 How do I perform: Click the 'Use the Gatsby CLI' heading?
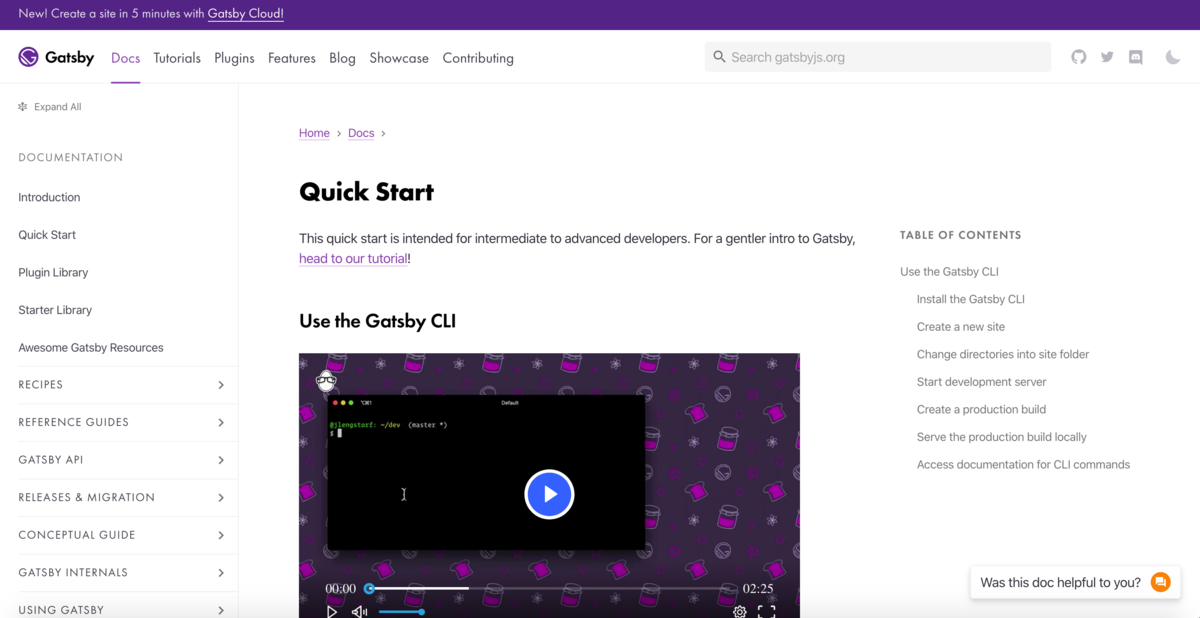click(x=377, y=321)
